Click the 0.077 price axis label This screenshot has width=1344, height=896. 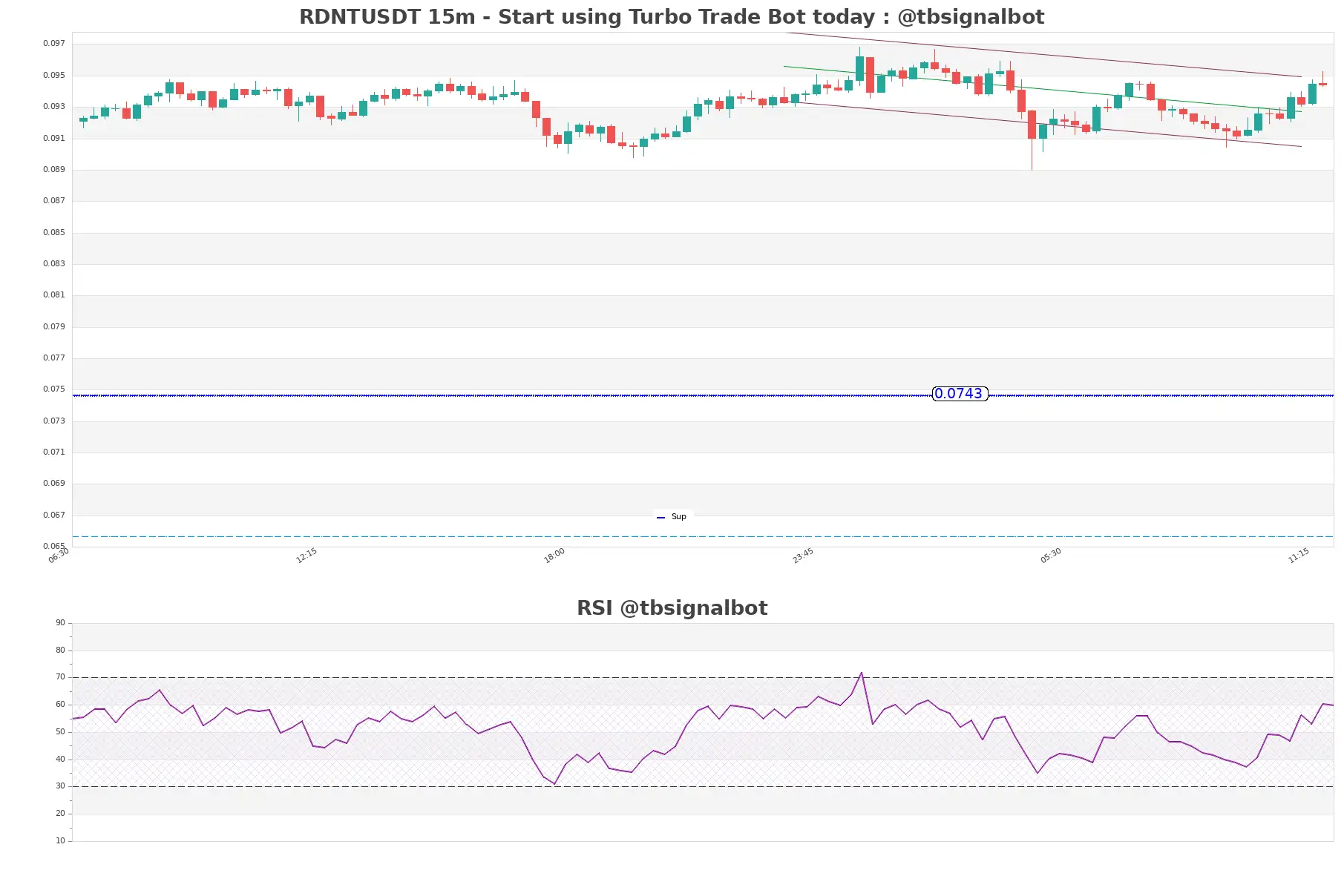coord(53,358)
